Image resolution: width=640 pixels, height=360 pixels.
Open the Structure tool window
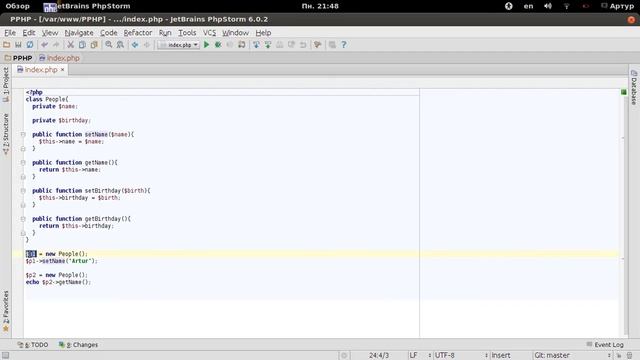click(x=6, y=134)
